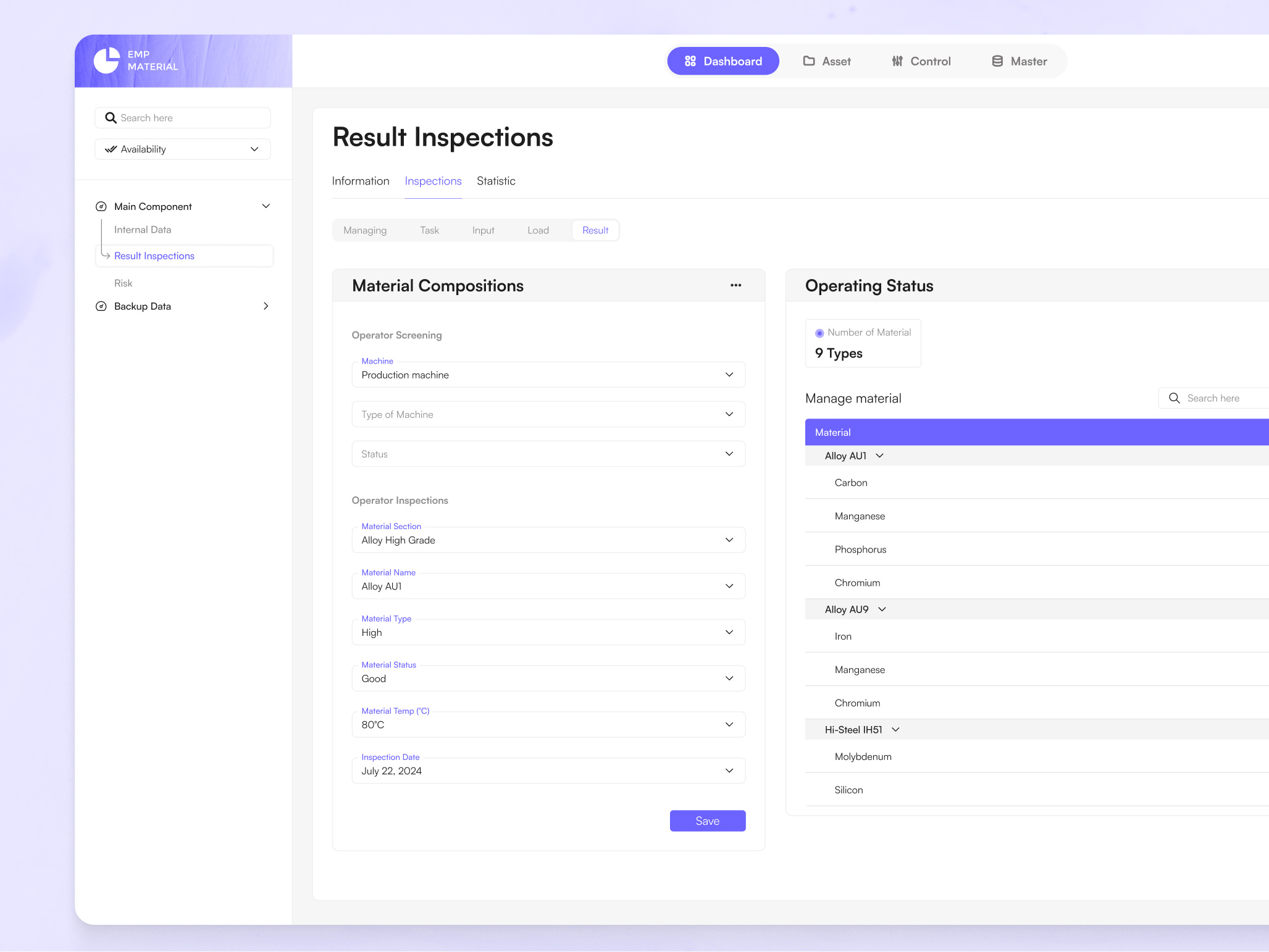Select the Input sub-tab

[x=483, y=230]
